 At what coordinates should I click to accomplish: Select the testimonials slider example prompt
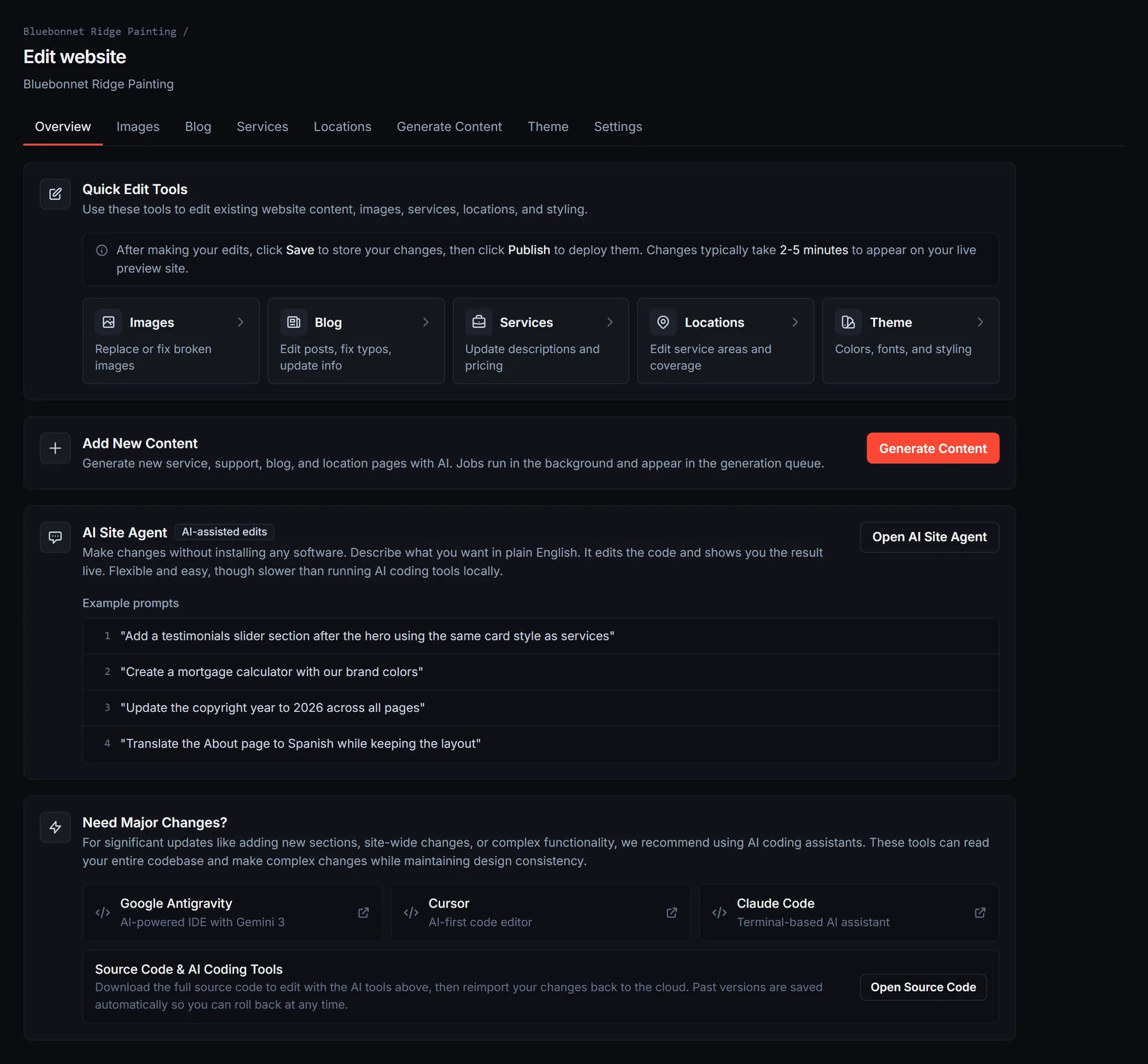541,636
